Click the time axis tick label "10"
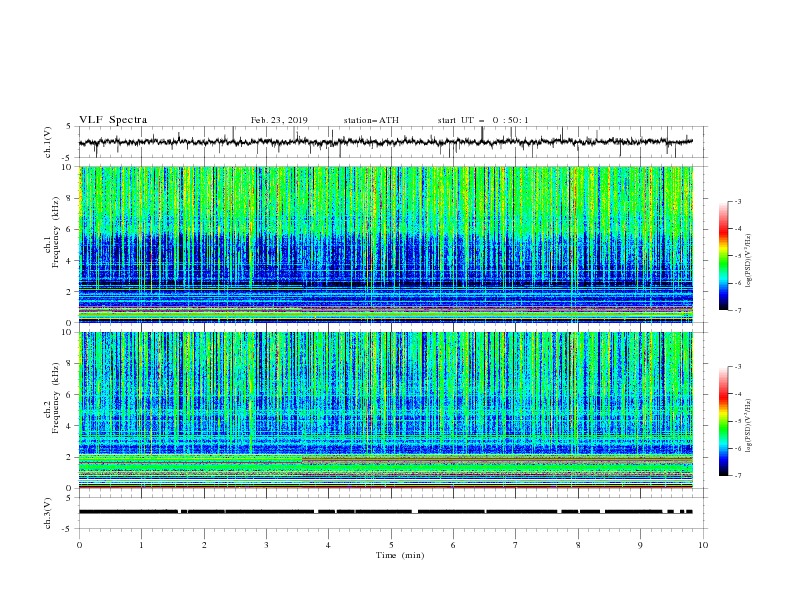792x612 pixels. click(x=703, y=545)
